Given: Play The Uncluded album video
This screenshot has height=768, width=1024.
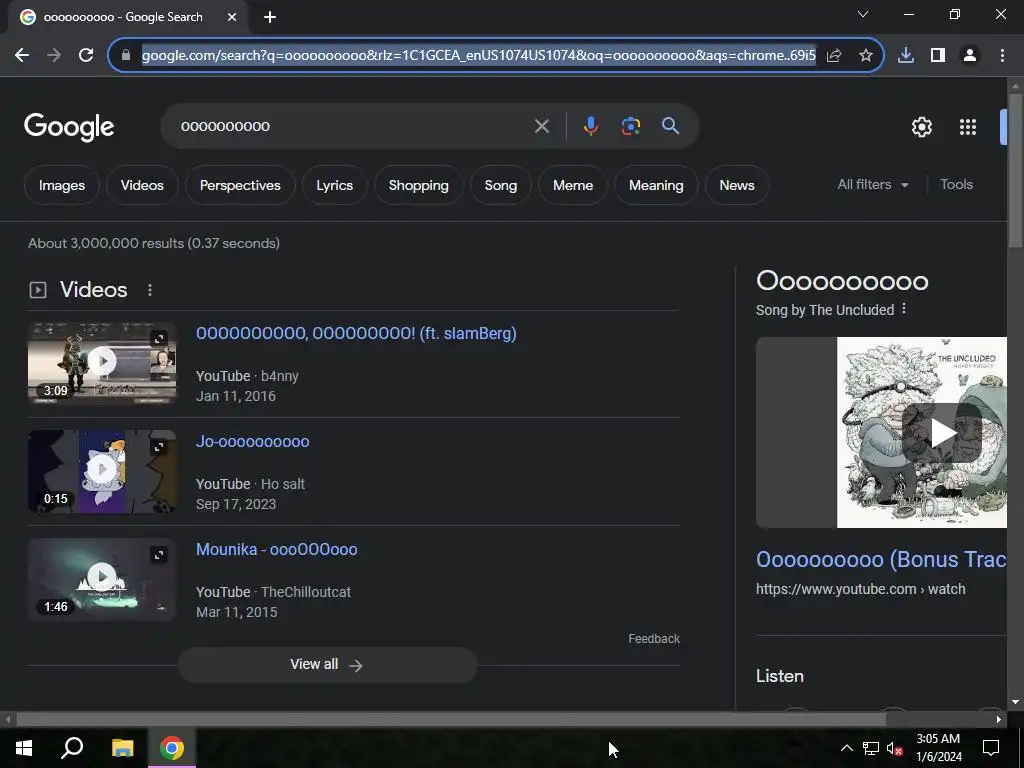Looking at the screenshot, I should point(942,432).
